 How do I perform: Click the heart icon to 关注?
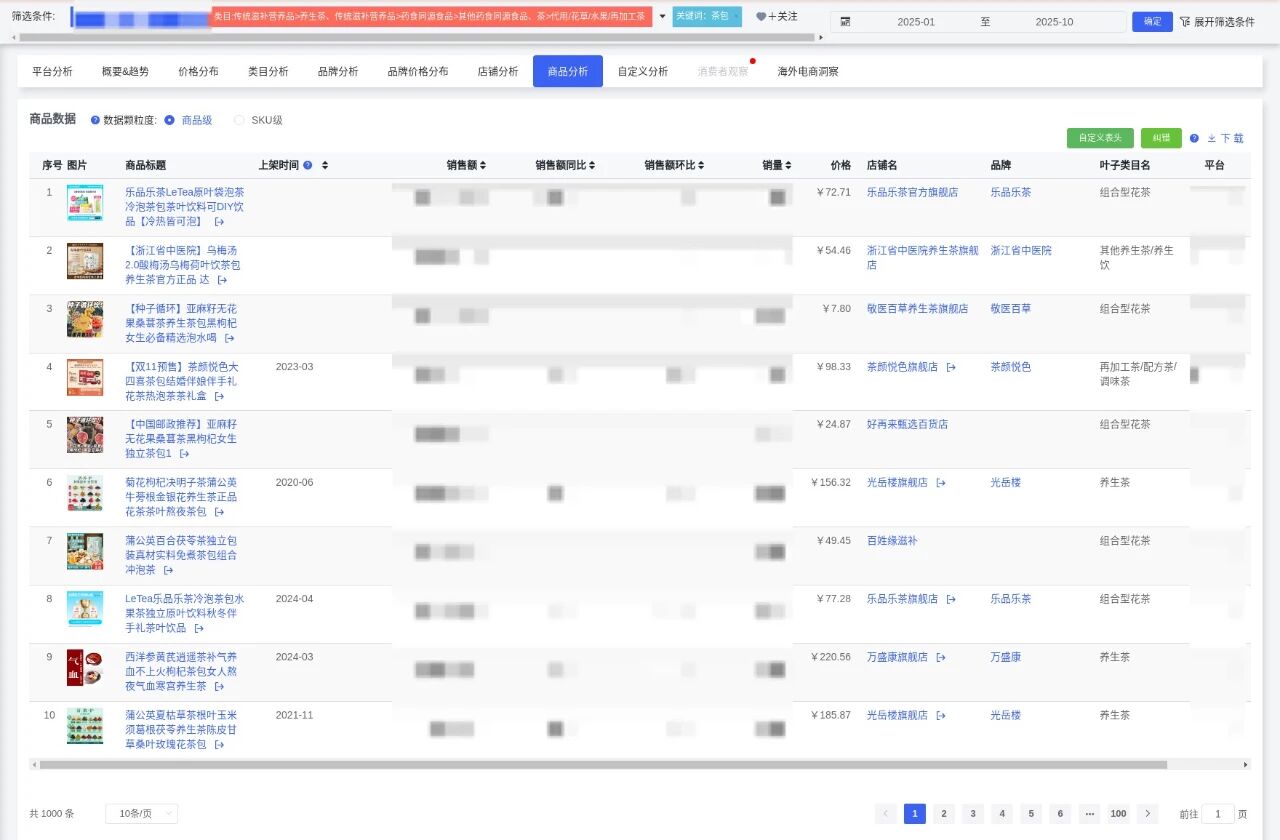click(x=761, y=17)
